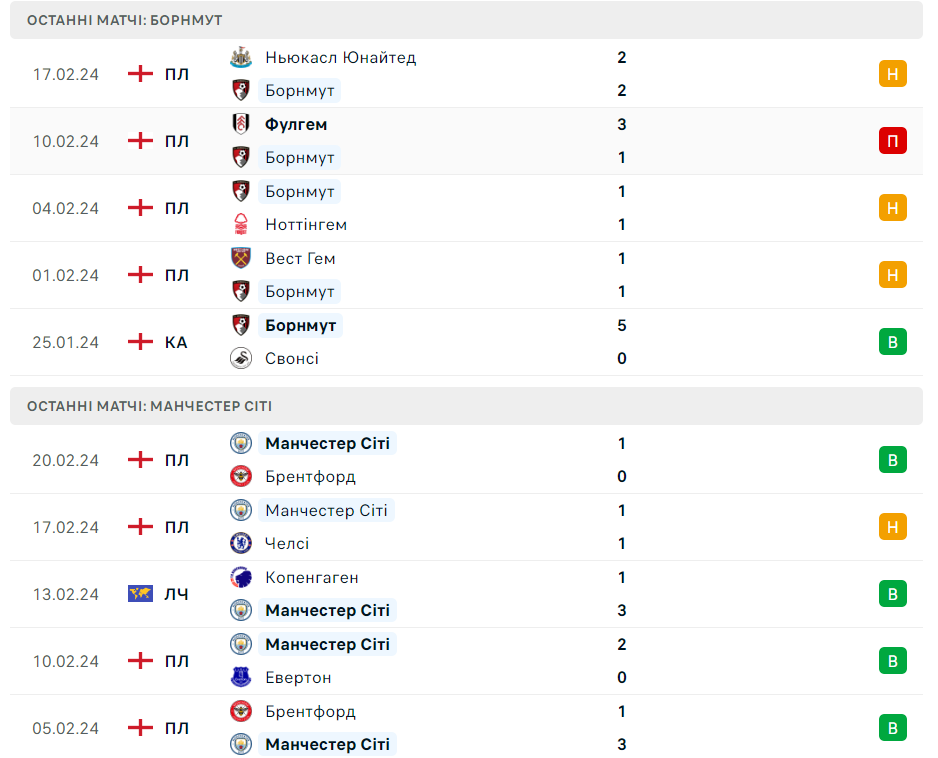Image resolution: width=938 pixels, height=758 pixels.
Task: Click the КА cup label with England flag
Action: click(x=176, y=342)
